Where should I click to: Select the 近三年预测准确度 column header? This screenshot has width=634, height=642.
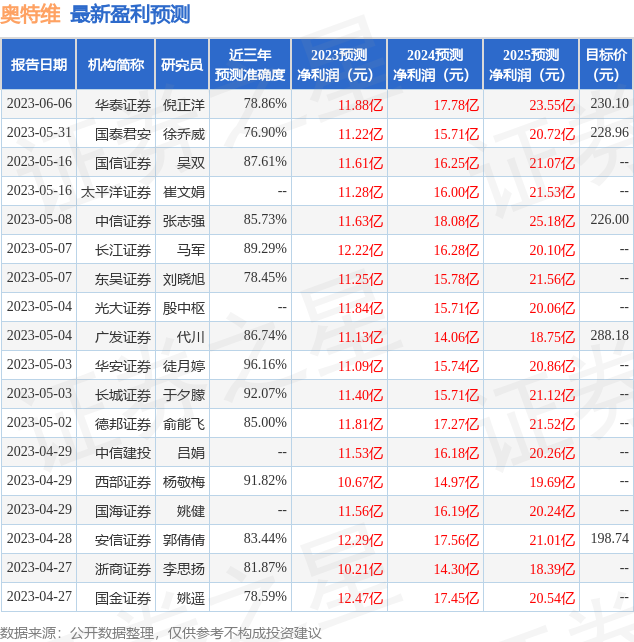click(x=250, y=64)
